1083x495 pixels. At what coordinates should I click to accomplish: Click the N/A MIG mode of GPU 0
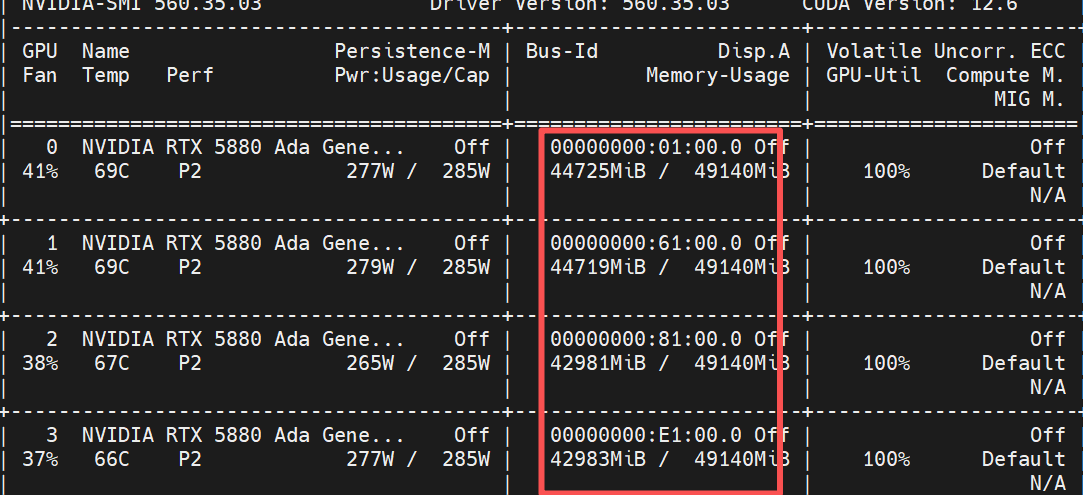coord(1048,195)
